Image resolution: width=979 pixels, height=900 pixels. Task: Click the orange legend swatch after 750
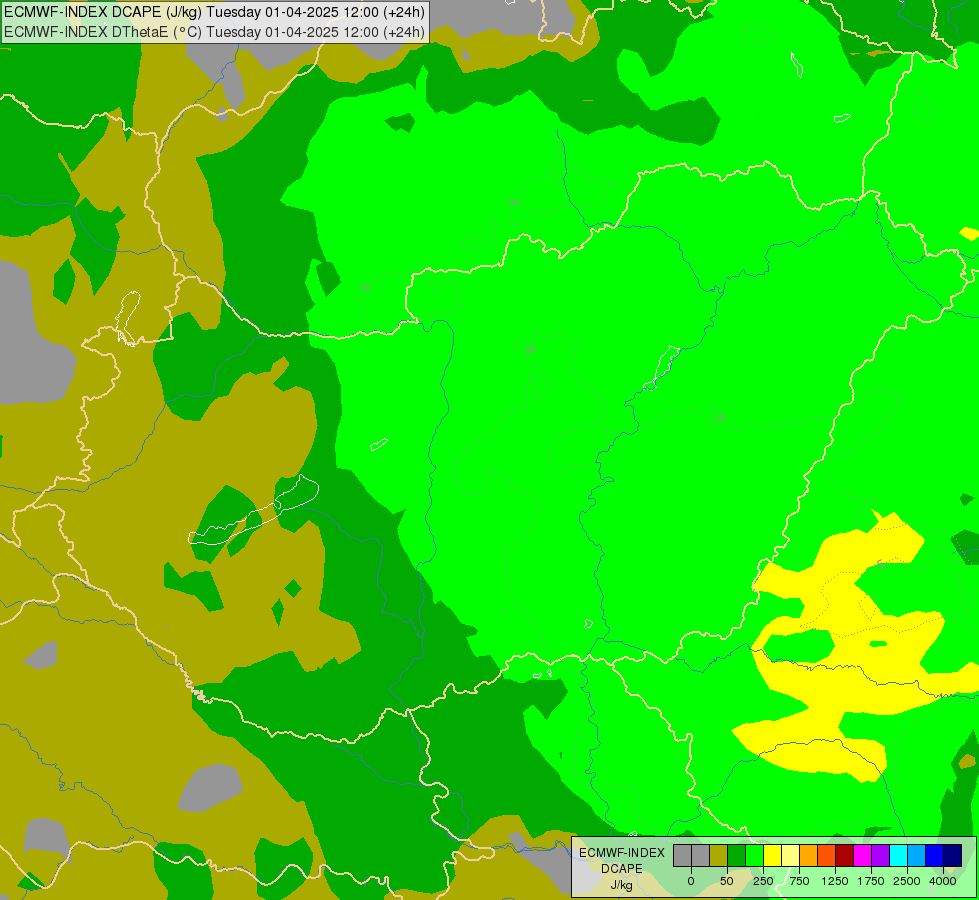pos(809,855)
